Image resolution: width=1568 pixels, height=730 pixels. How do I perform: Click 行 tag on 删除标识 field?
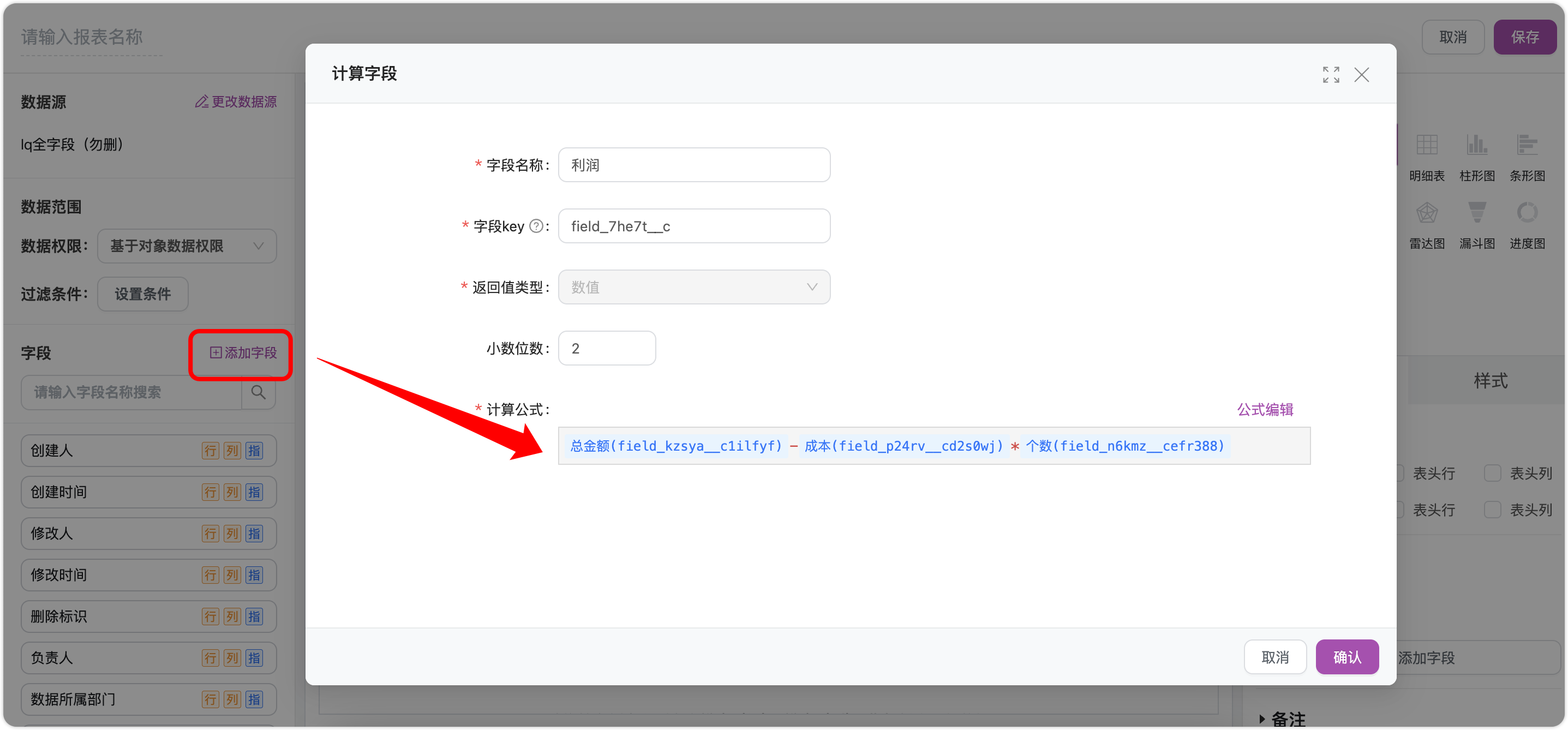point(210,616)
